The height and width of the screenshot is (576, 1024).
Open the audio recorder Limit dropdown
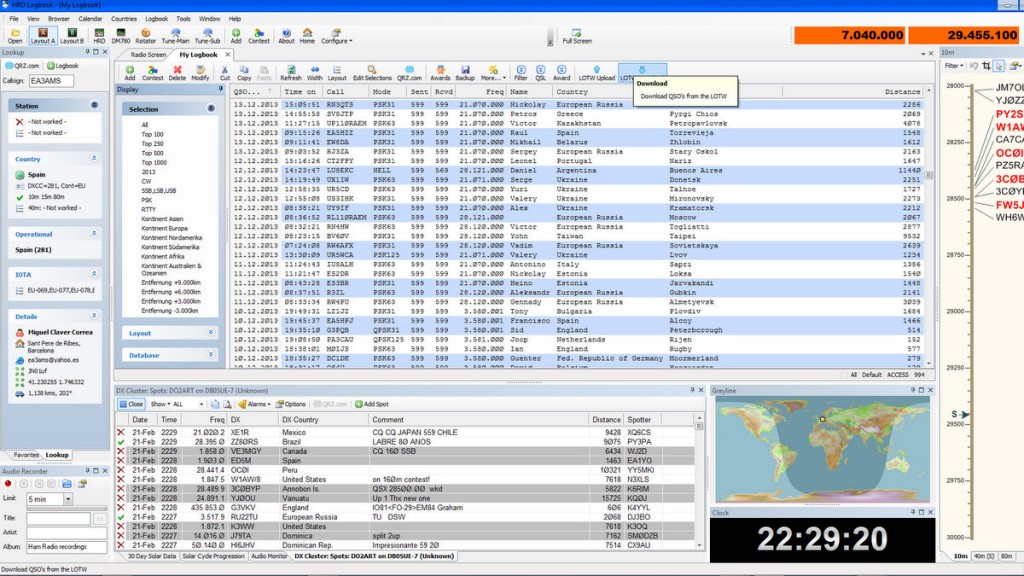point(66,499)
